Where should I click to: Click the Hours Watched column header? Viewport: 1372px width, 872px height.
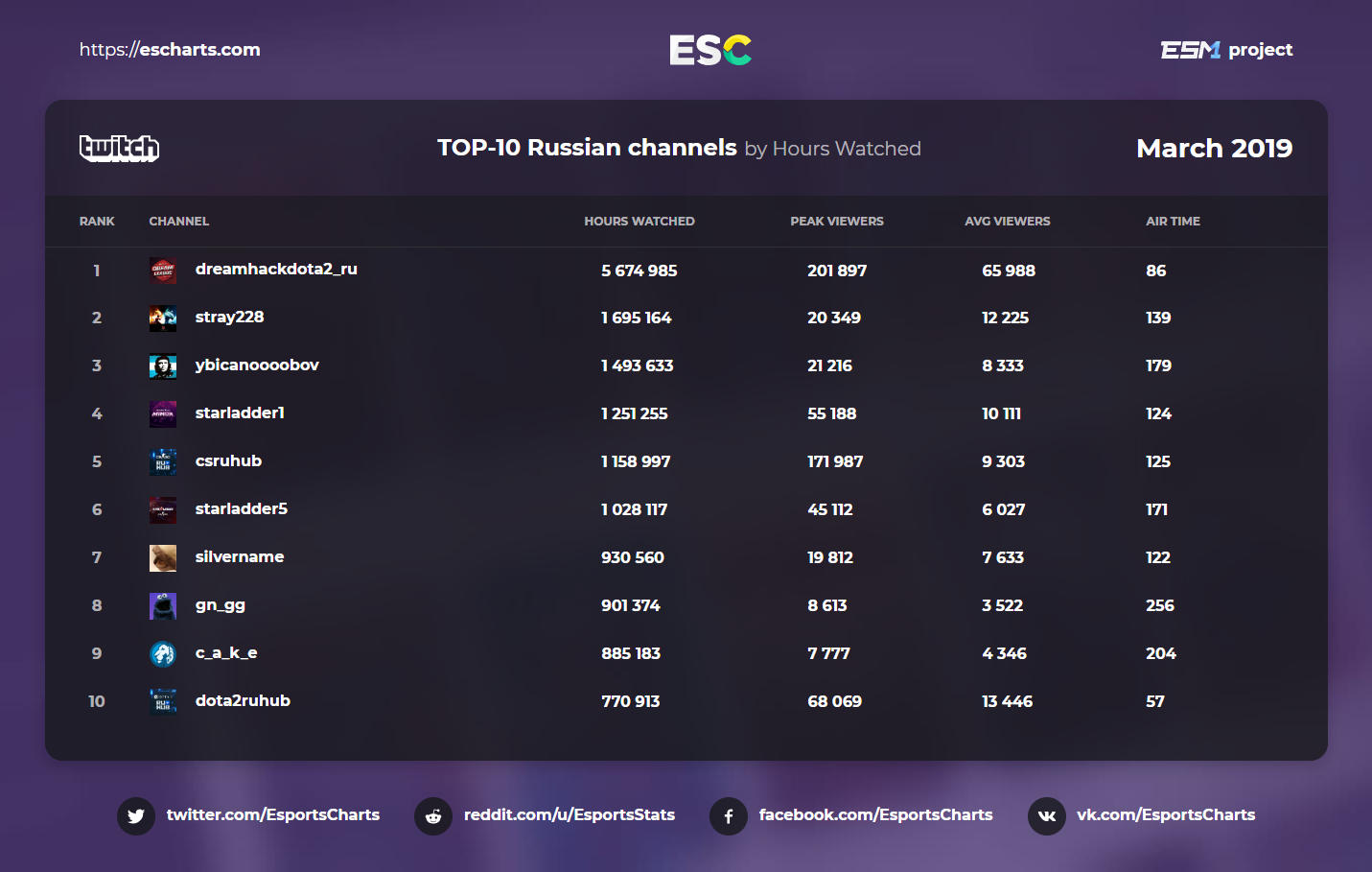point(639,222)
